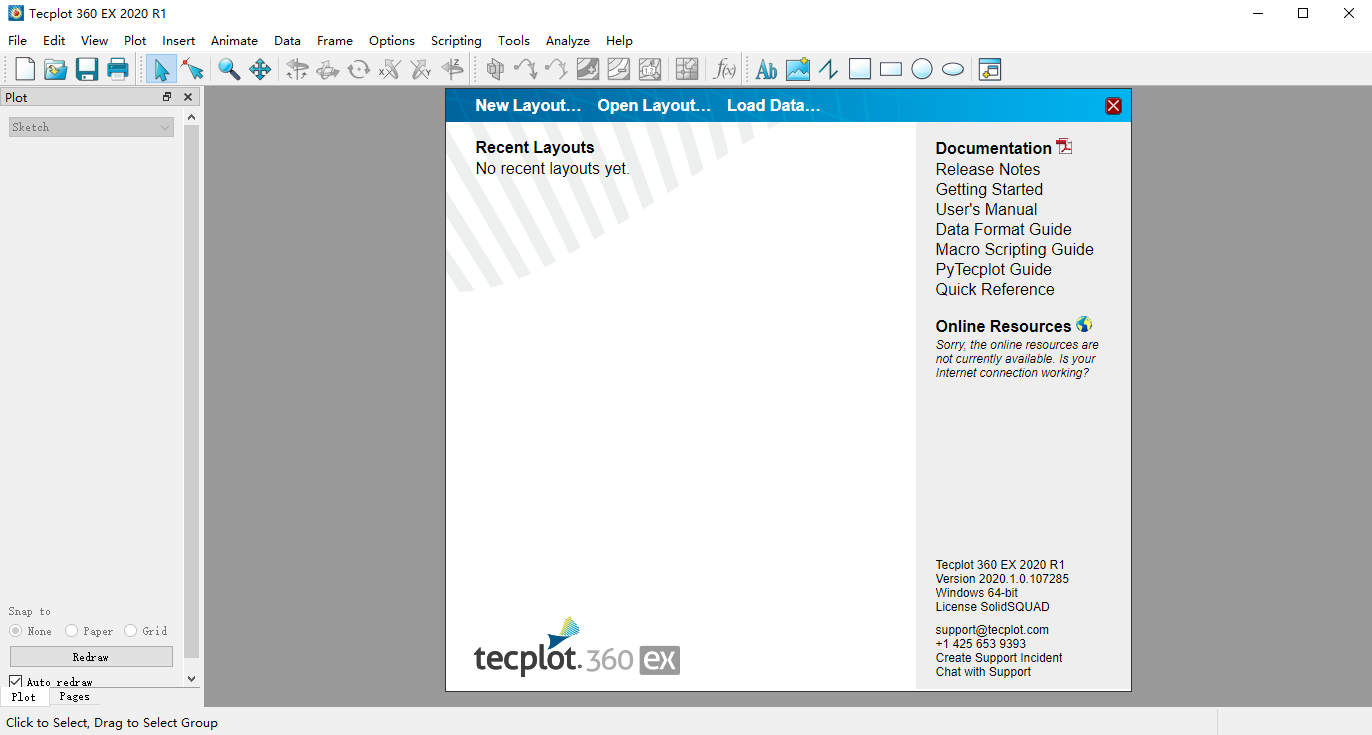Click Create Support Incident link
This screenshot has width=1372, height=735.
pyautogui.click(x=999, y=658)
